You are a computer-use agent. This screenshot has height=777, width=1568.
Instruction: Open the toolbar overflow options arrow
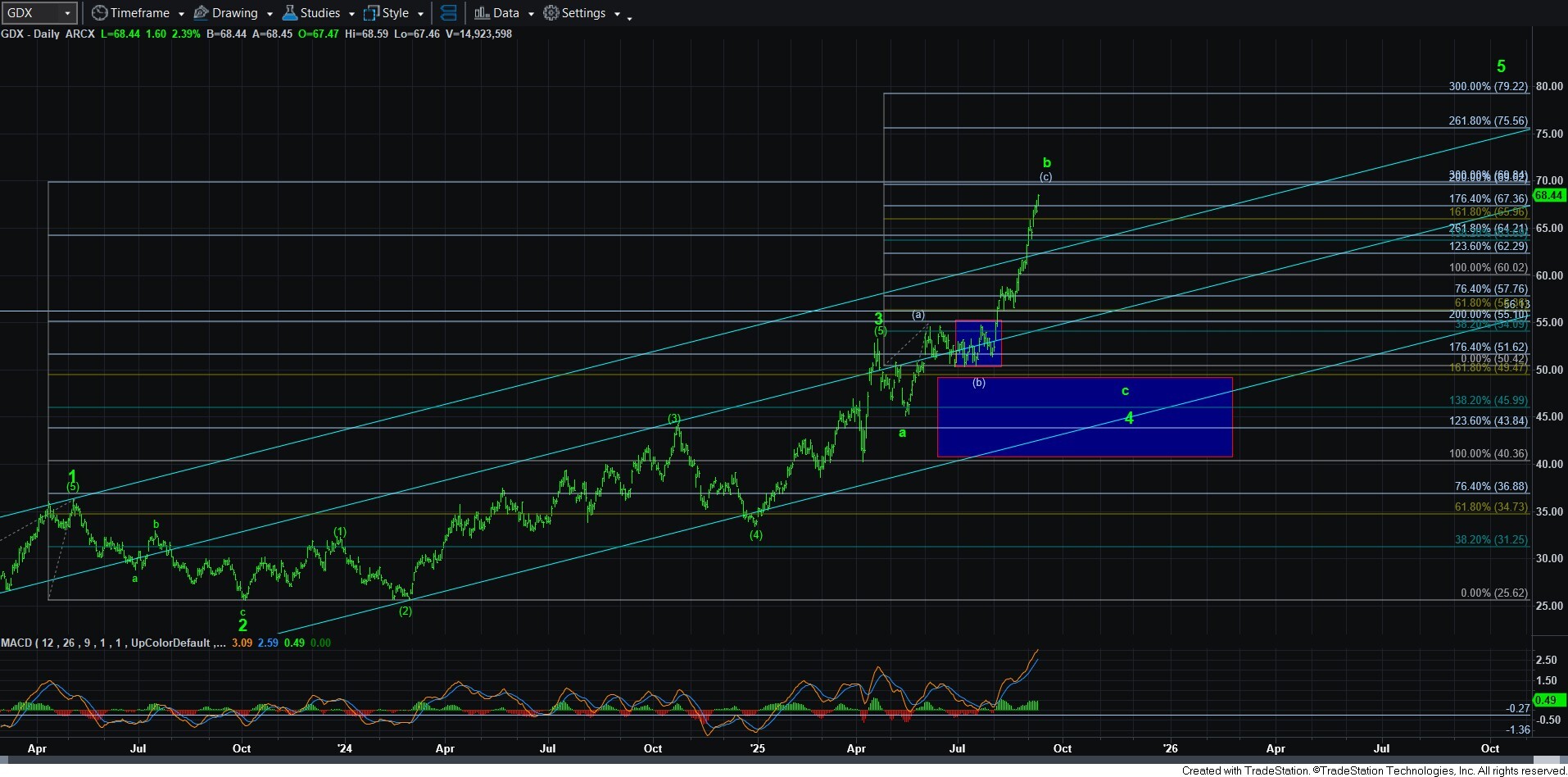(x=629, y=18)
